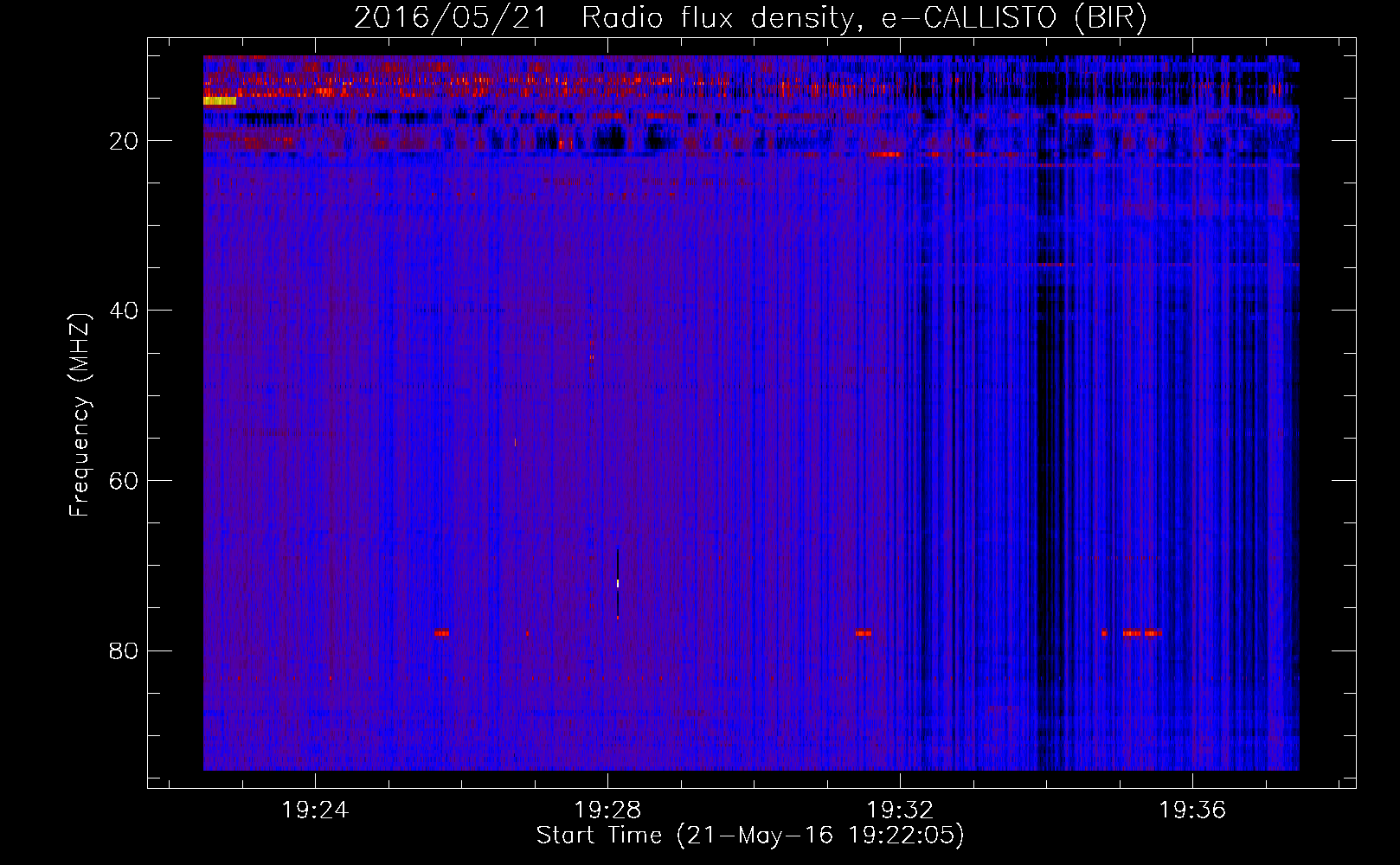Click the 80 MHz frequency tick label
This screenshot has width=1400, height=865.
(x=124, y=650)
